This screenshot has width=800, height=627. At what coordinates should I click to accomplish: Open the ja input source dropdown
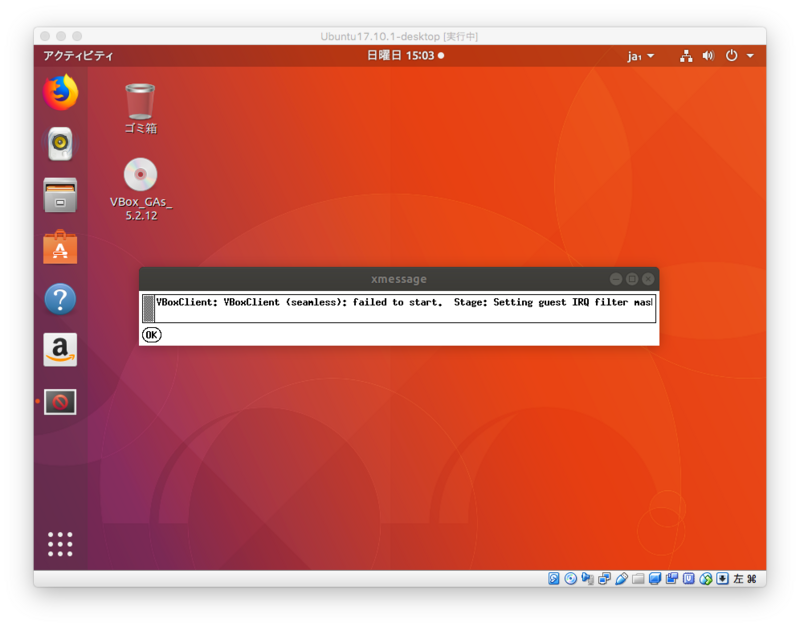click(x=641, y=56)
